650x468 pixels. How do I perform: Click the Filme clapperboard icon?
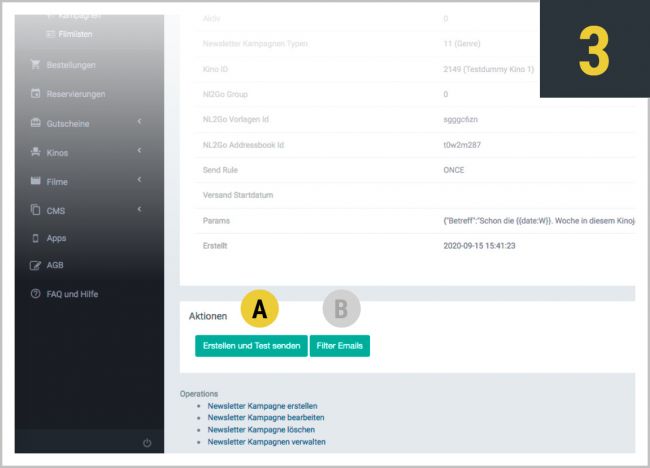[36, 181]
